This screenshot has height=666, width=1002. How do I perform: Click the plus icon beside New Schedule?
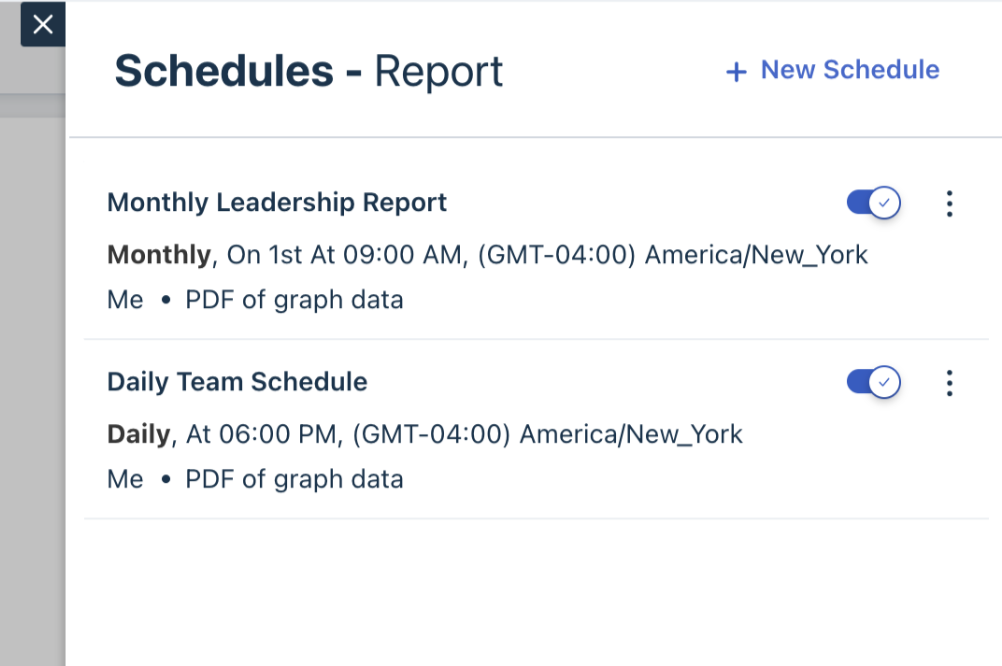click(x=736, y=72)
